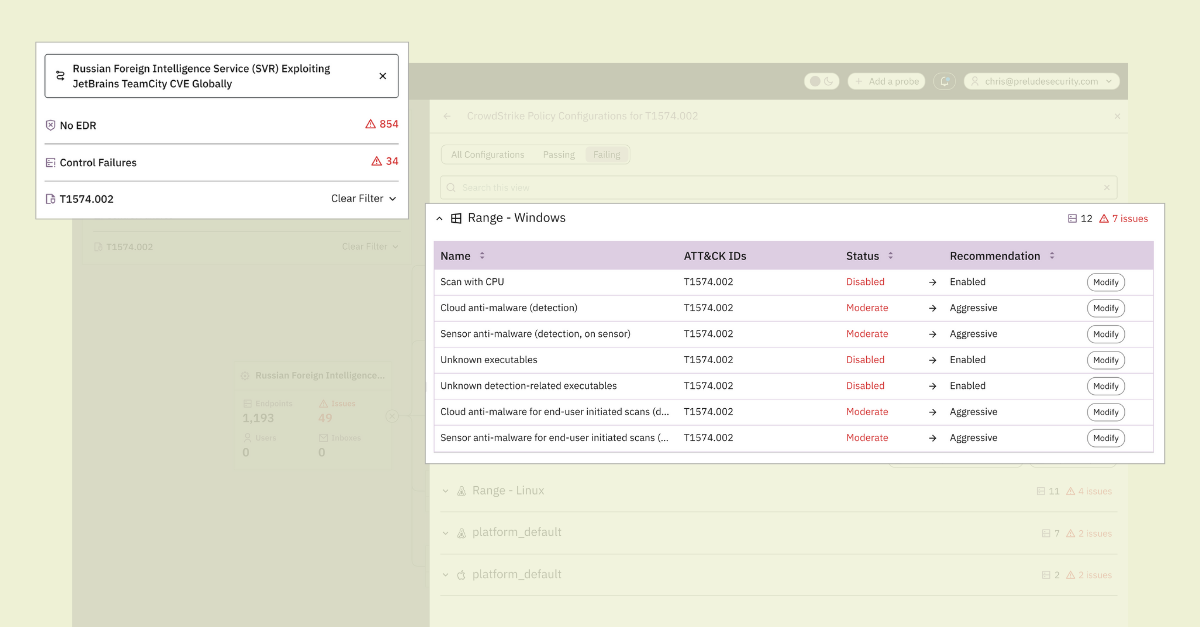Toggle the dark mode switch
Screen dimensions: 1200x627
821,81
